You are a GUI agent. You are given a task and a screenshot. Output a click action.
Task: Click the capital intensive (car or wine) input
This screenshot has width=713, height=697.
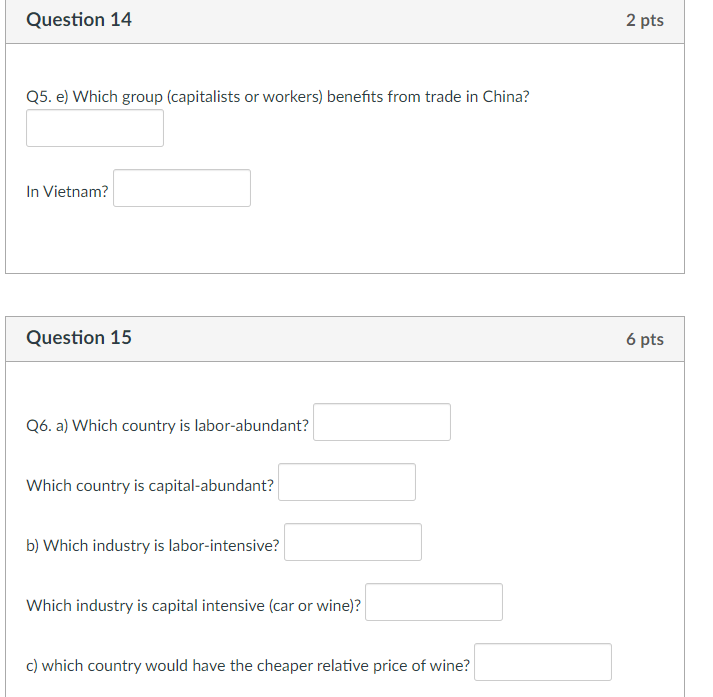(433, 602)
